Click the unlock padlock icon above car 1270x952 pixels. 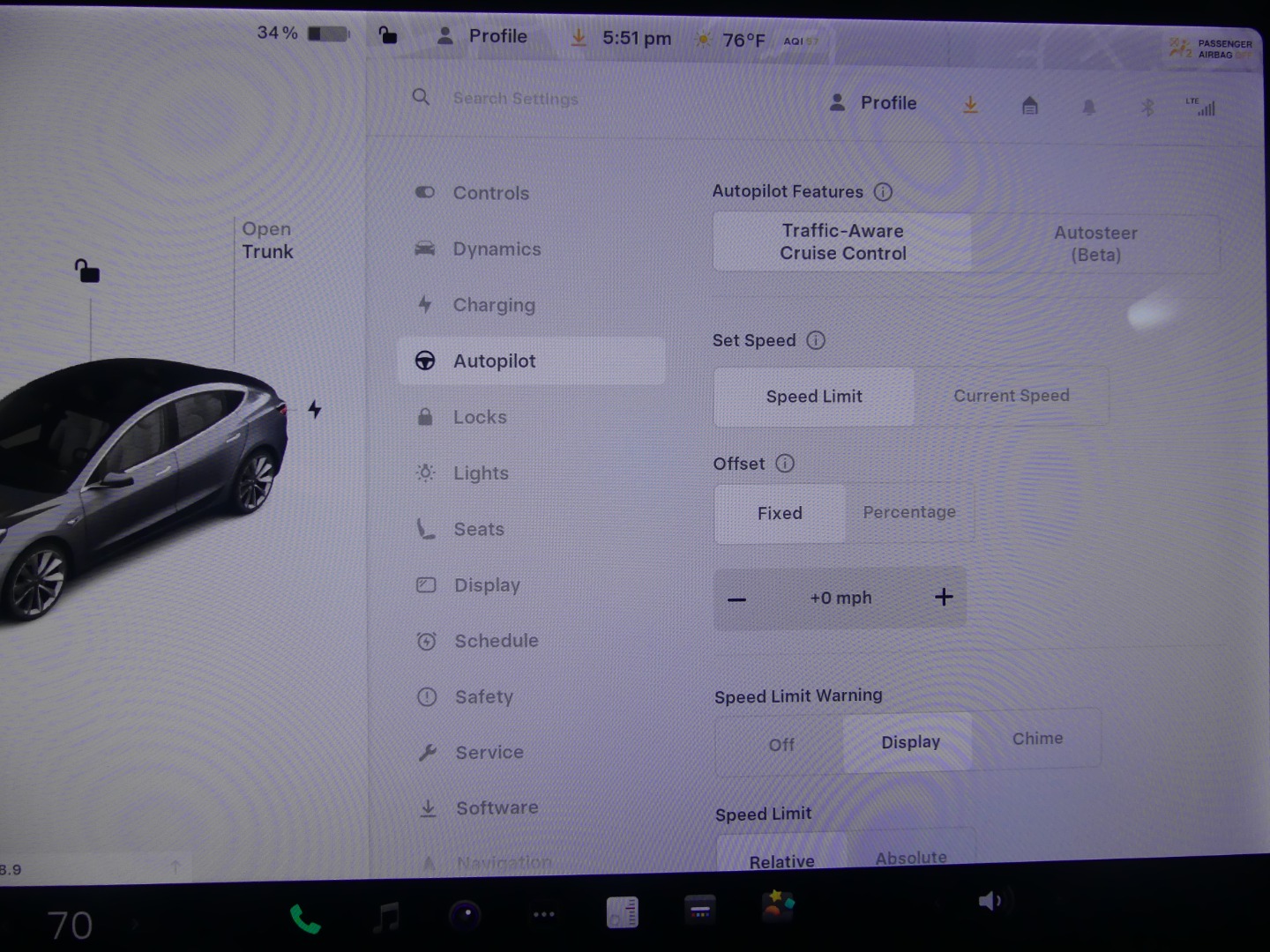point(87,271)
